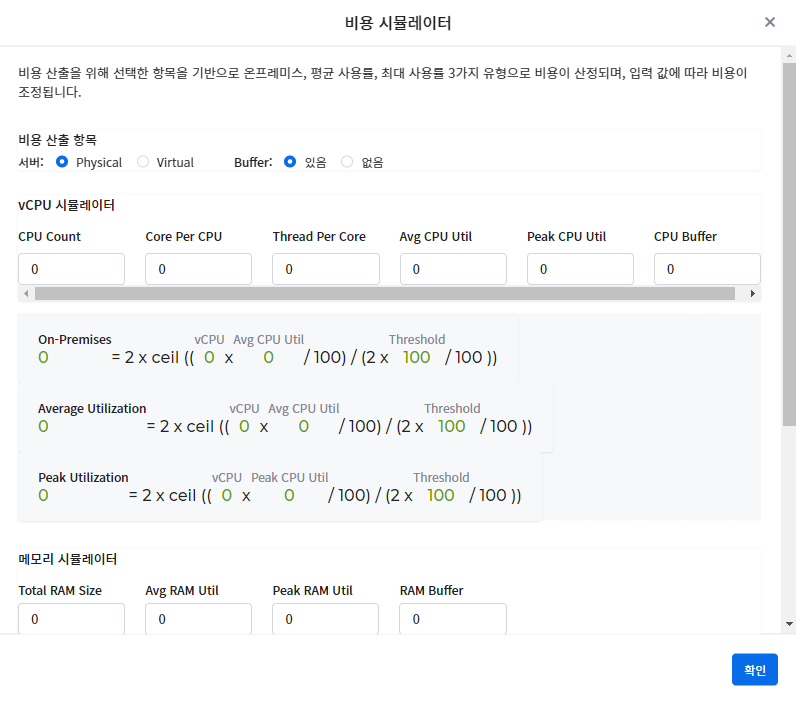Click the vertical scrollbar down arrow
This screenshot has height=703, width=796.
tap(789, 623)
